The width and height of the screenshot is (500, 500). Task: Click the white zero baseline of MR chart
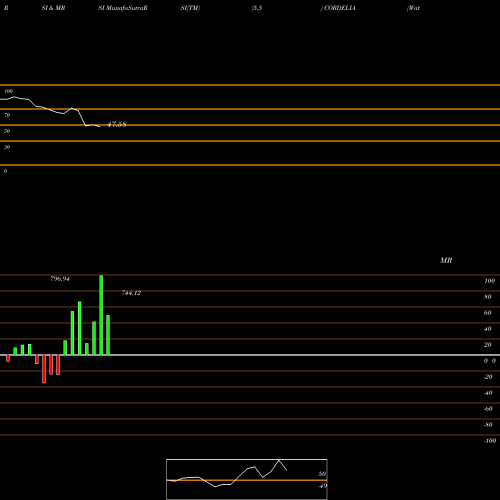click(x=250, y=355)
